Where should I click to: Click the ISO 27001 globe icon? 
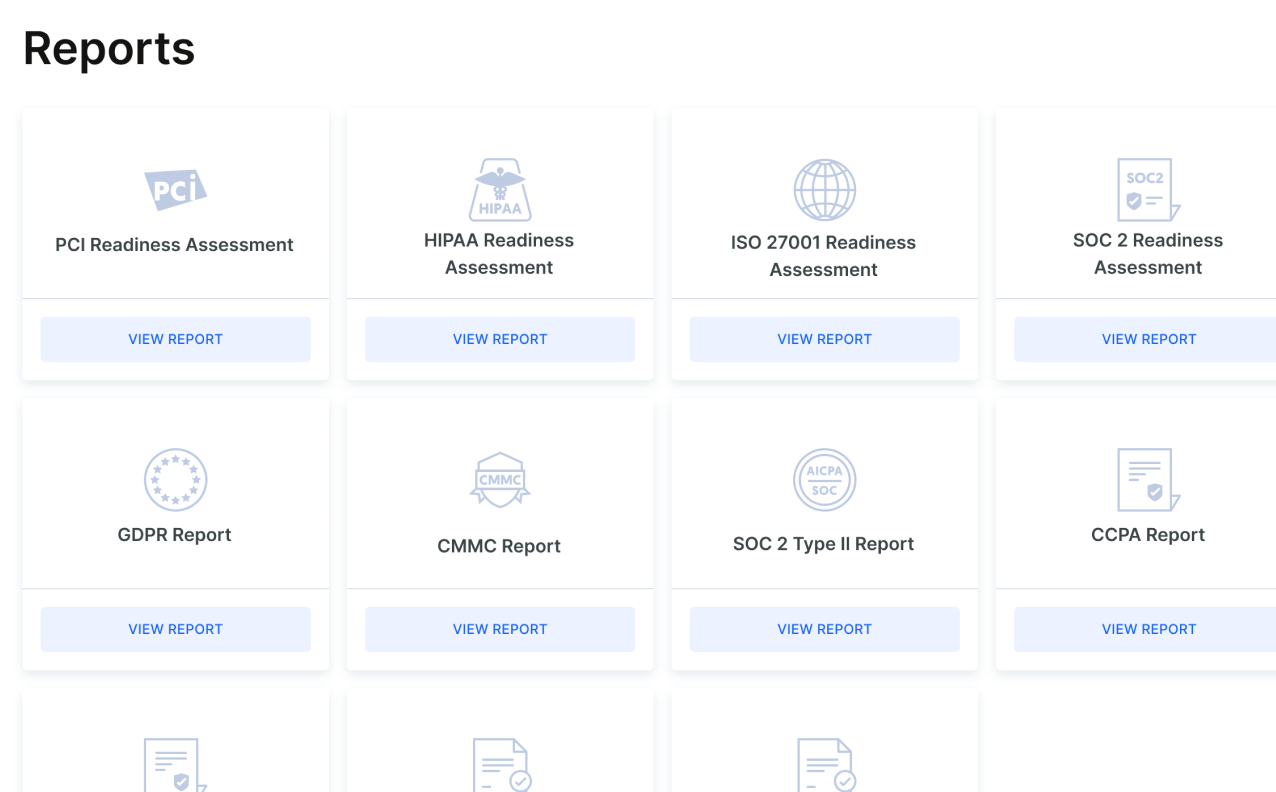pyautogui.click(x=824, y=190)
